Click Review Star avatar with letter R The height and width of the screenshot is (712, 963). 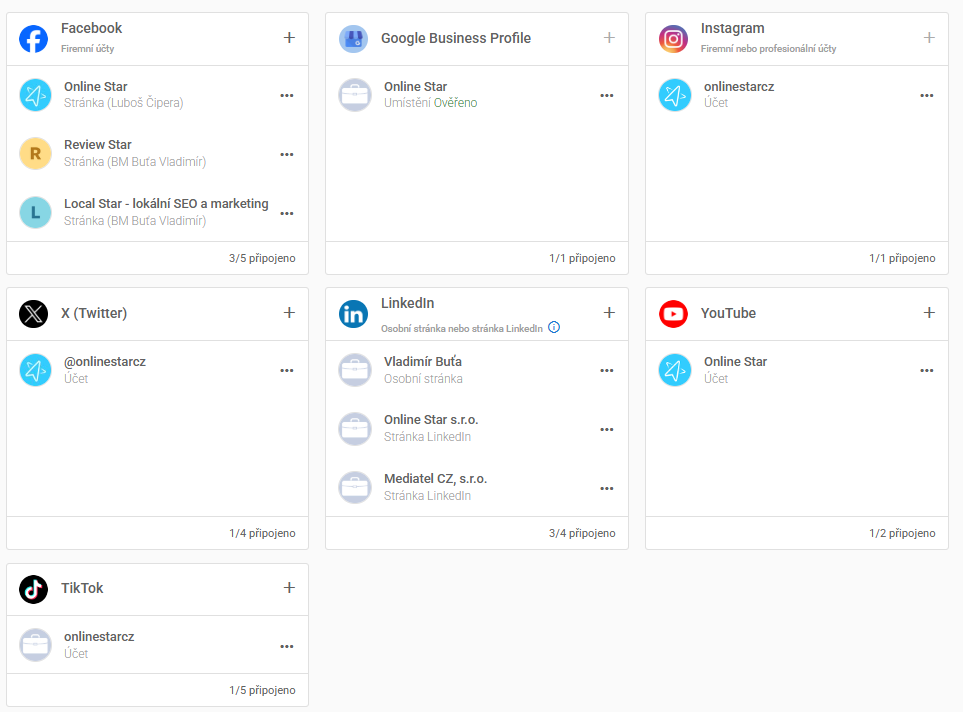click(36, 154)
